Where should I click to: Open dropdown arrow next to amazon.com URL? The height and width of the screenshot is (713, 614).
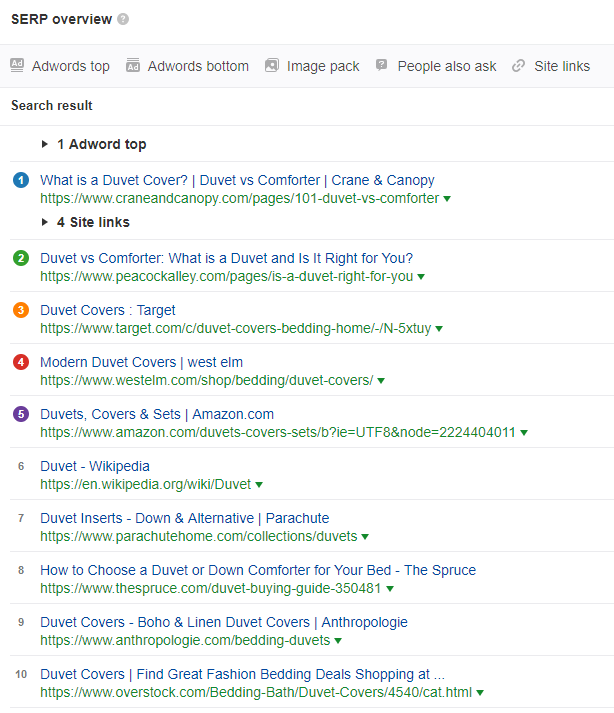(524, 432)
